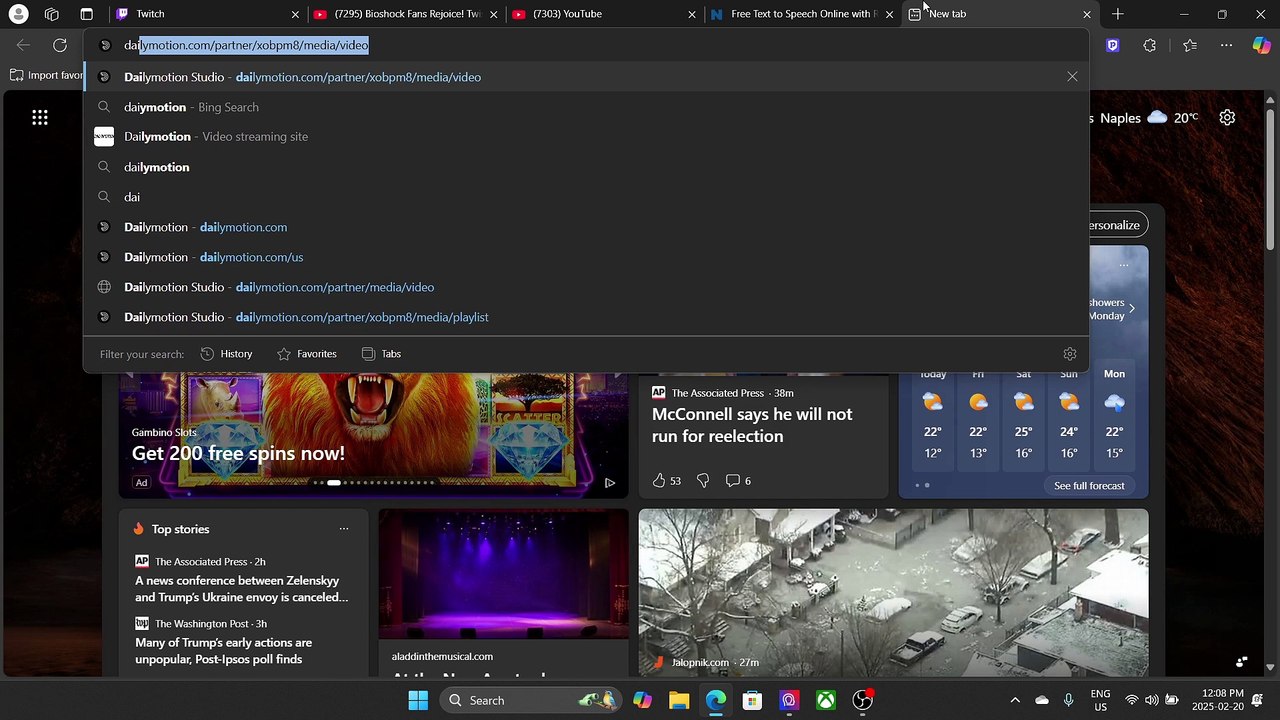Close the (7303) YouTube tab

[692, 14]
